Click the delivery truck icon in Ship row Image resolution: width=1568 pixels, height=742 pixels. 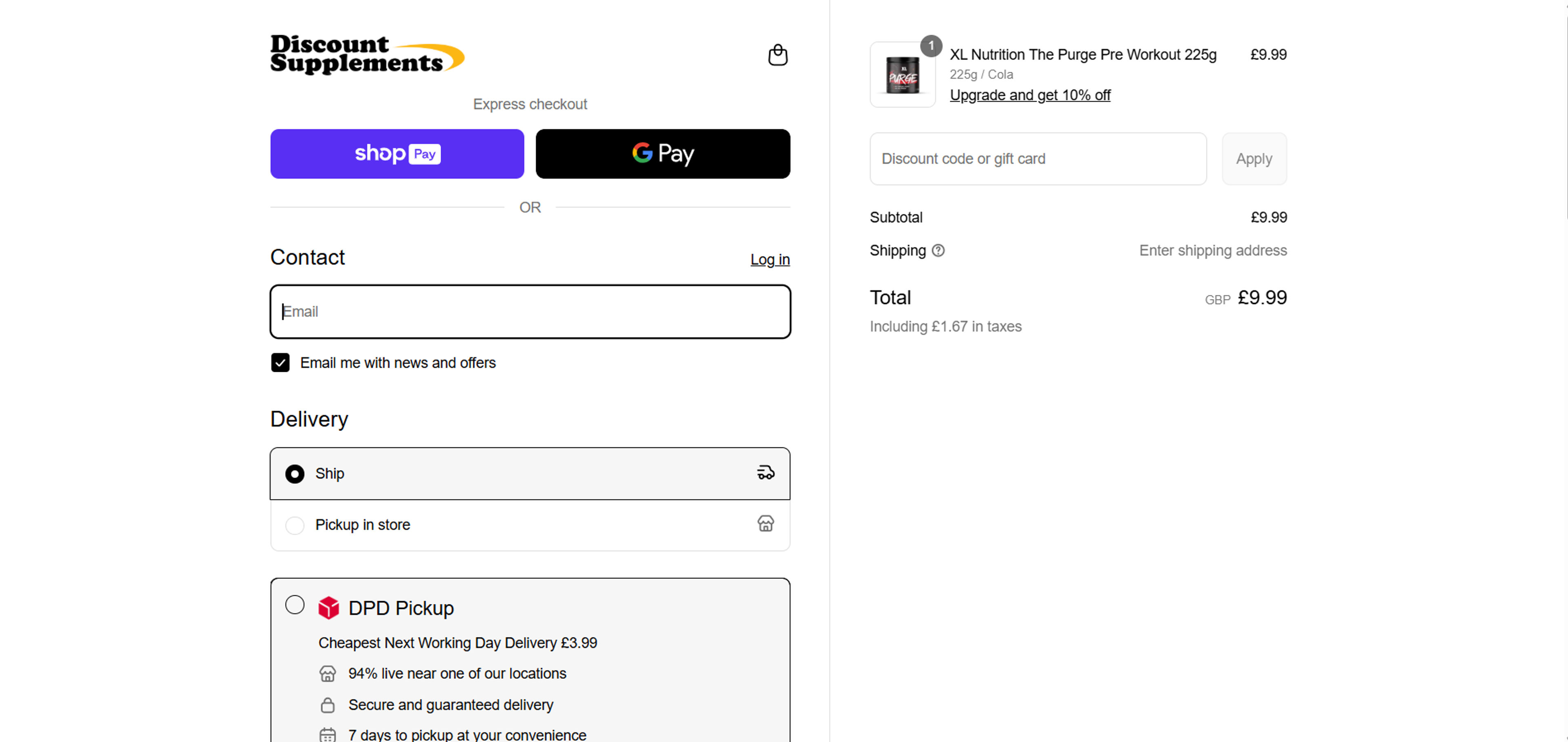[x=765, y=473]
